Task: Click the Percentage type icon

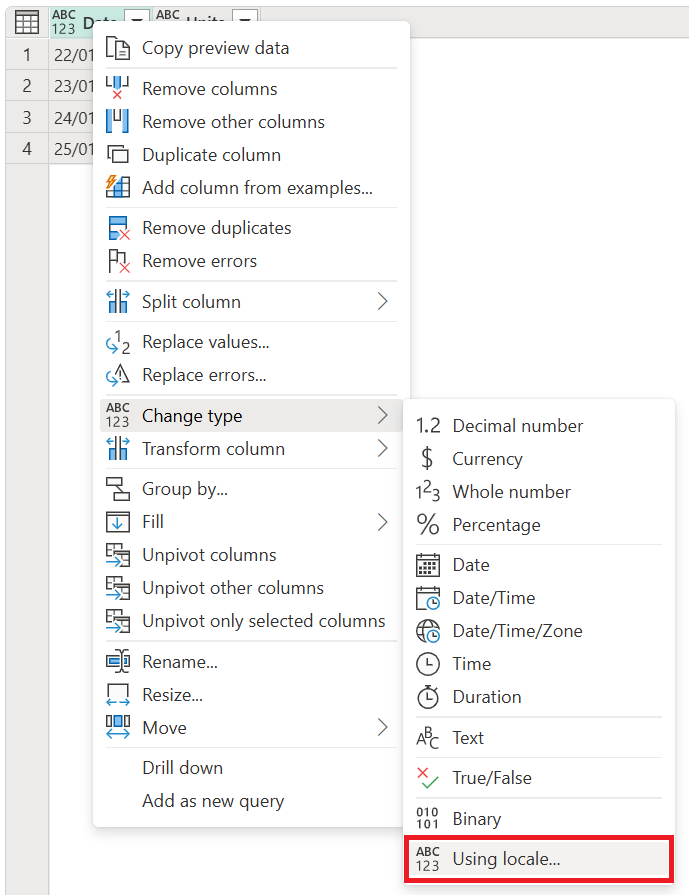Action: (x=428, y=524)
